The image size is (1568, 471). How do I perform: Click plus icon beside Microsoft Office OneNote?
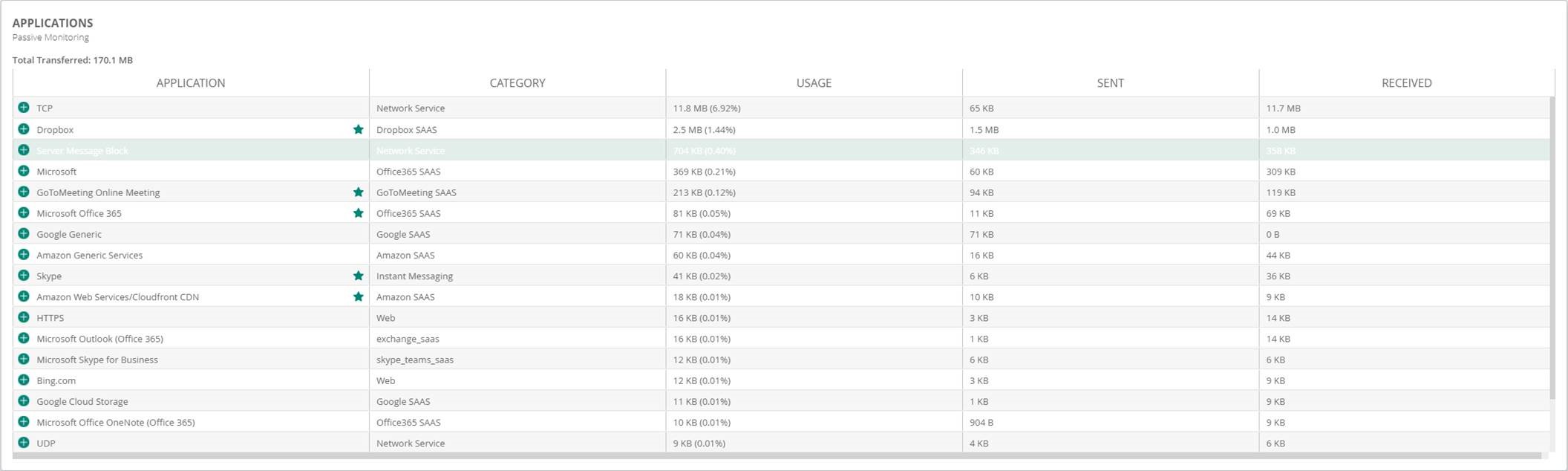(x=24, y=421)
